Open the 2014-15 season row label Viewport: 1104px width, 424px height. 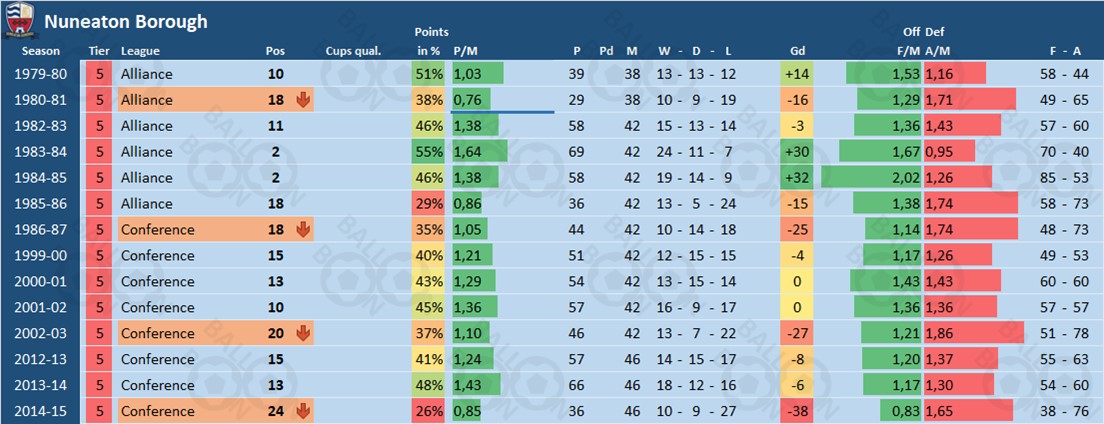click(x=40, y=411)
